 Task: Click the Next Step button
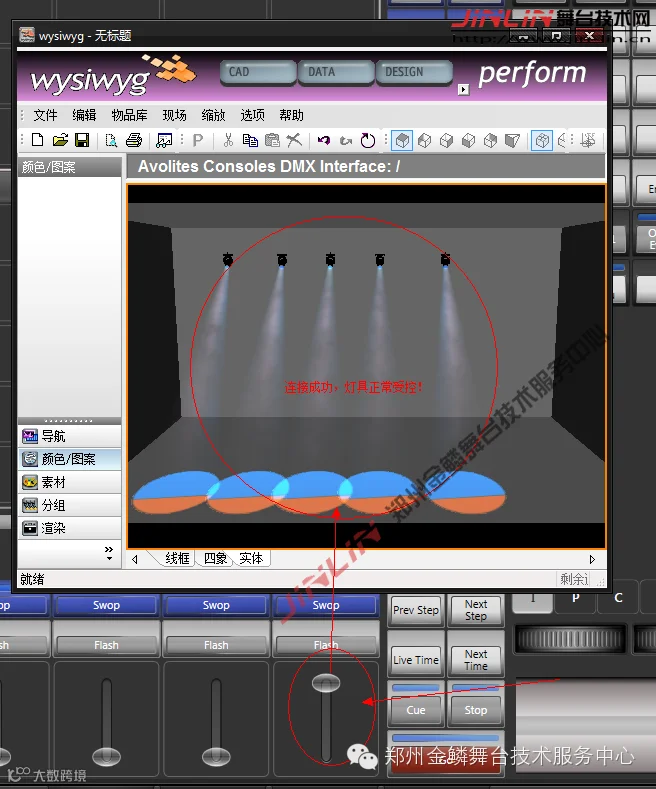pos(475,610)
